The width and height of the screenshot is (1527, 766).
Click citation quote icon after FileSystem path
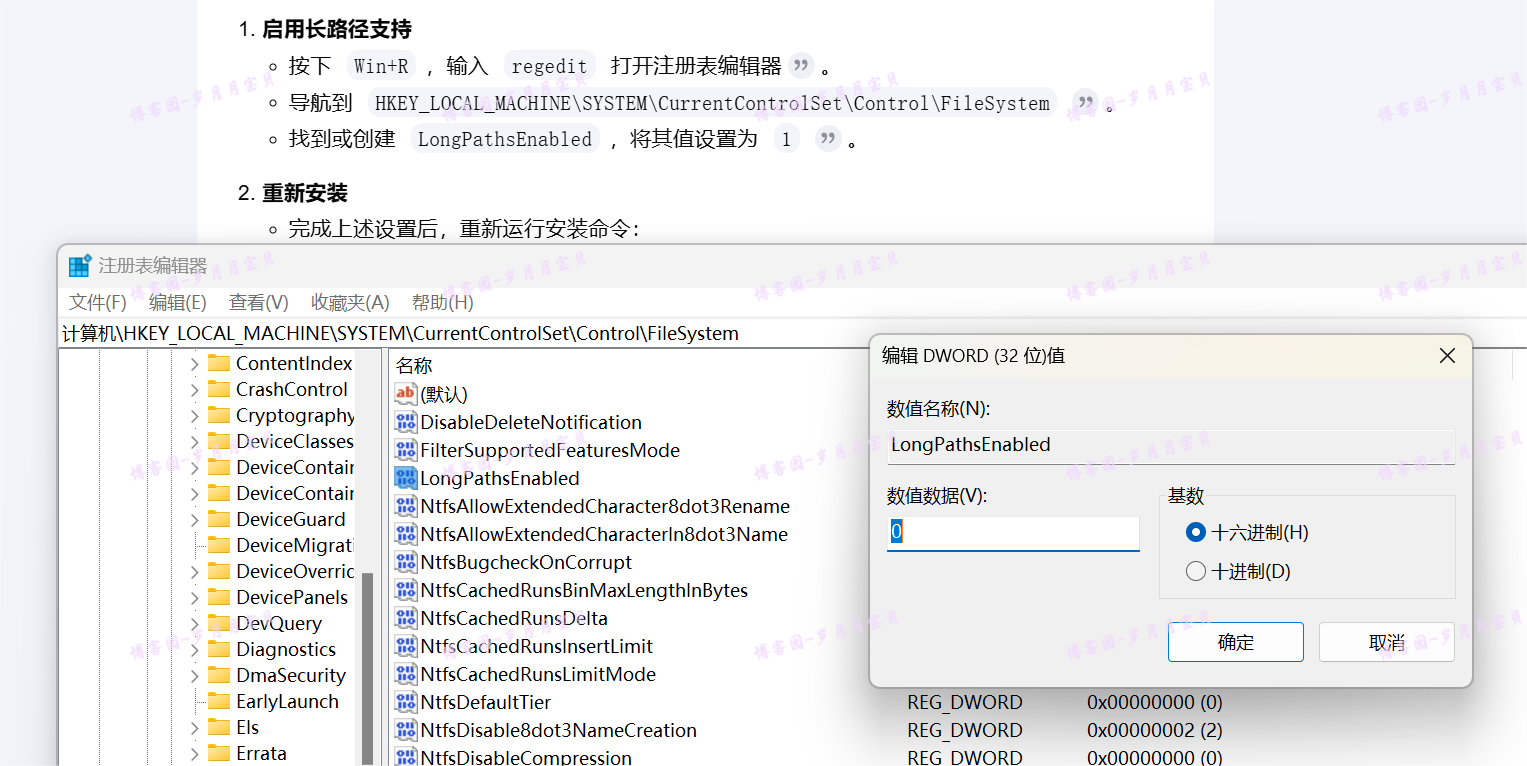click(1085, 103)
